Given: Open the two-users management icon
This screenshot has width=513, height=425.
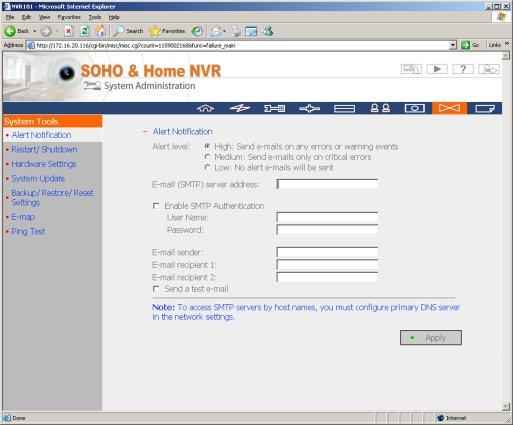Looking at the screenshot, I should pyautogui.click(x=380, y=108).
